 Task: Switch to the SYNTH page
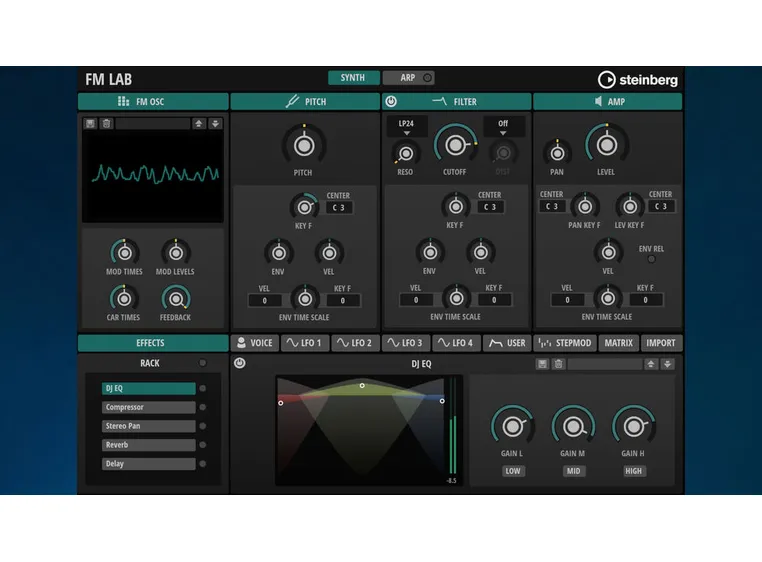[x=353, y=78]
